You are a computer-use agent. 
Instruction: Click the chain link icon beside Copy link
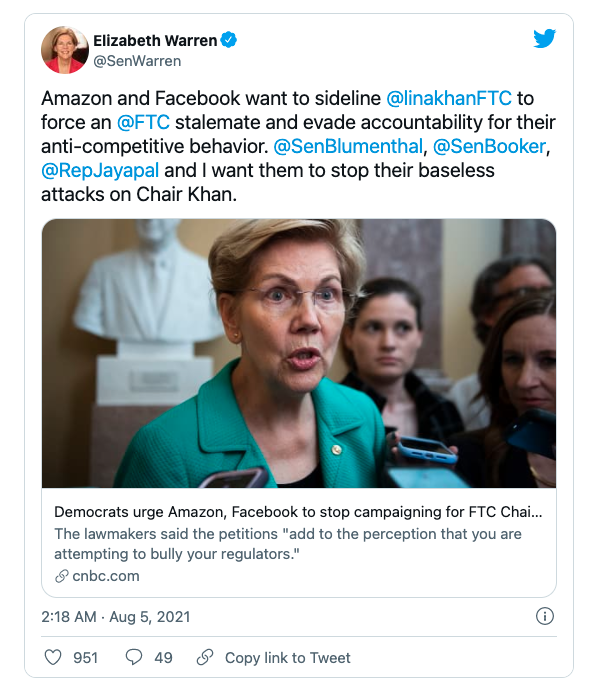tap(205, 657)
